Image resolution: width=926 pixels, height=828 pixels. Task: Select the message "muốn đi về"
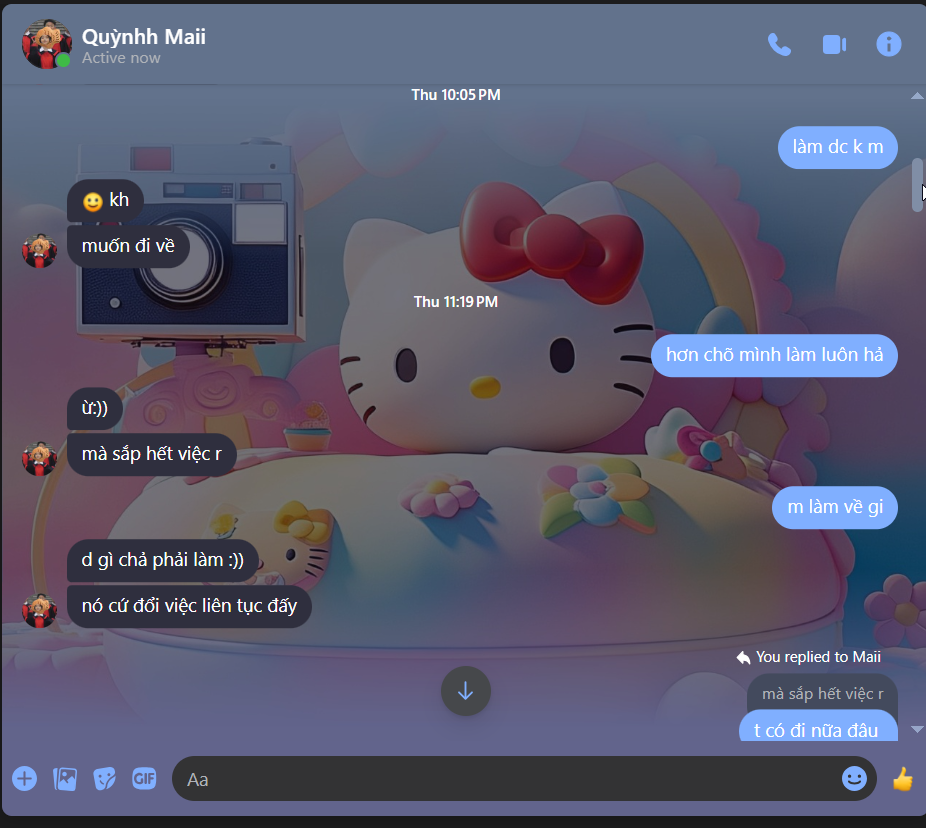pos(128,246)
